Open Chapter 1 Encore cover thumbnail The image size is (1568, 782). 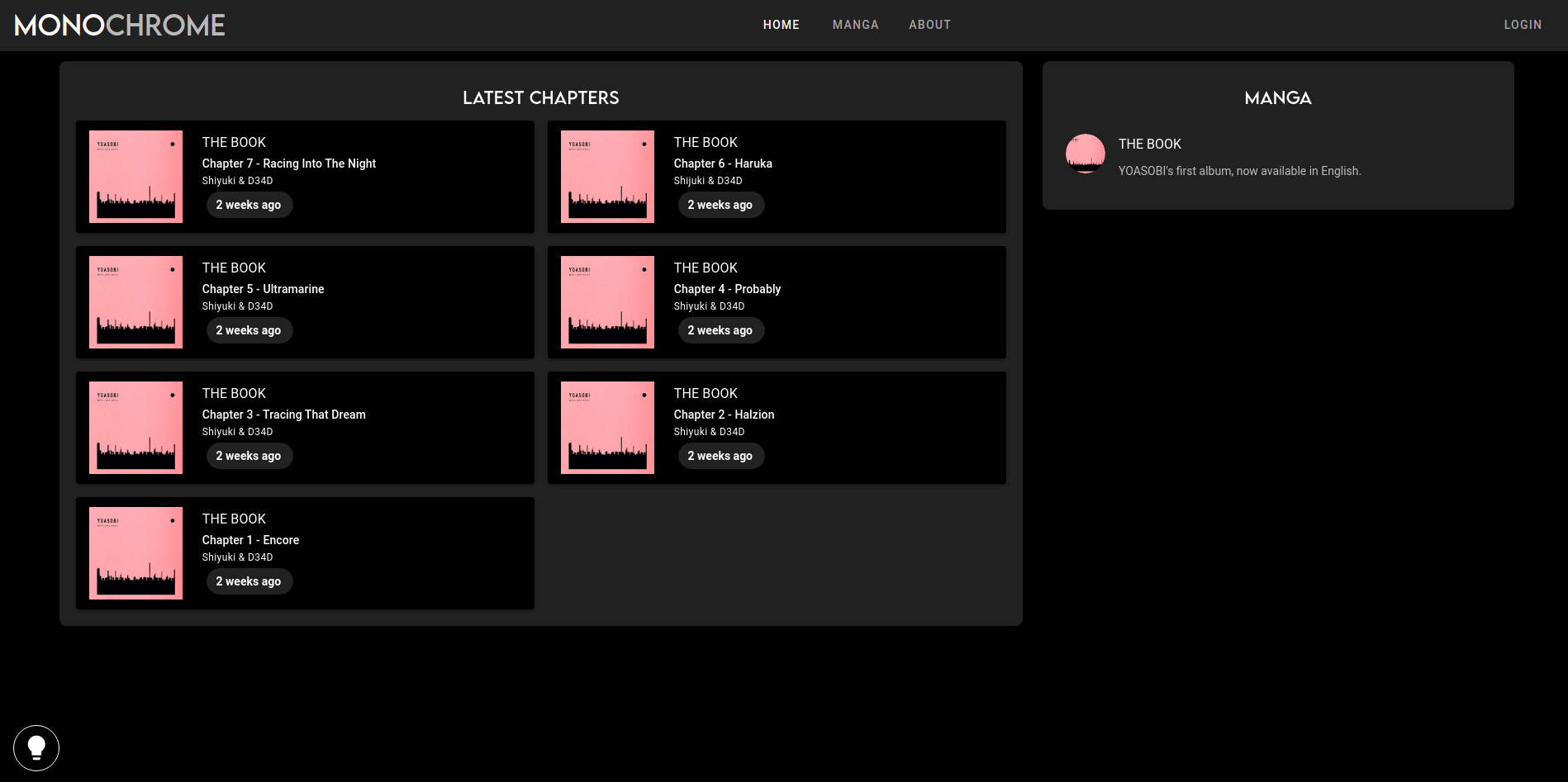pyautogui.click(x=135, y=553)
